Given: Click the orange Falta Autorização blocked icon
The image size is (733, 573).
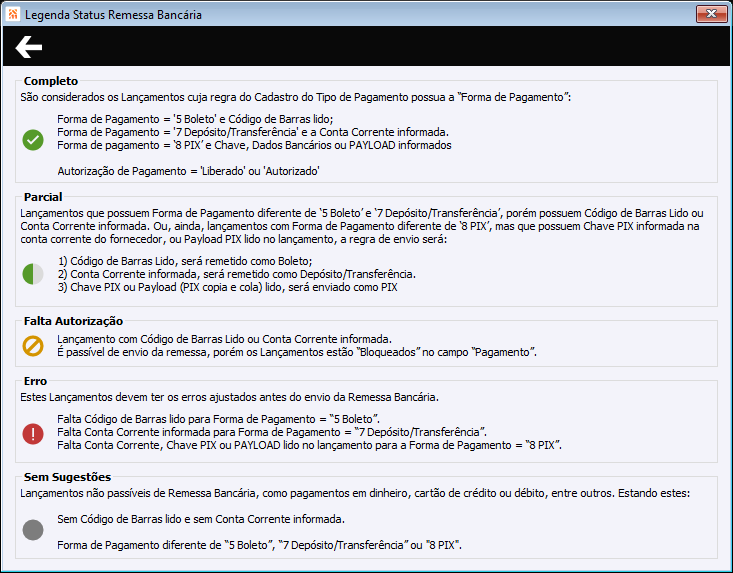Looking at the screenshot, I should tap(33, 346).
